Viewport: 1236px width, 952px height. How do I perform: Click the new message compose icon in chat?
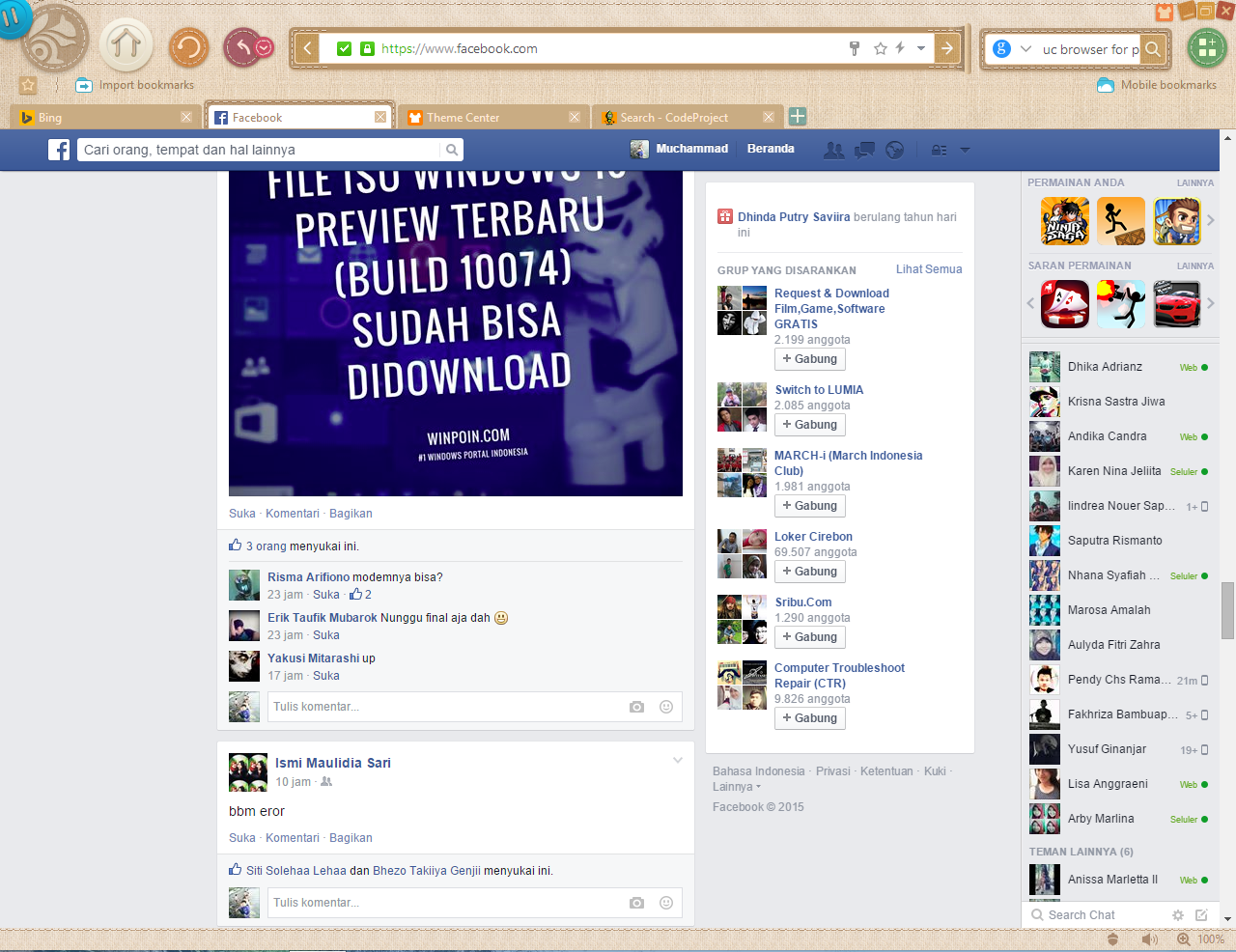[1201, 915]
